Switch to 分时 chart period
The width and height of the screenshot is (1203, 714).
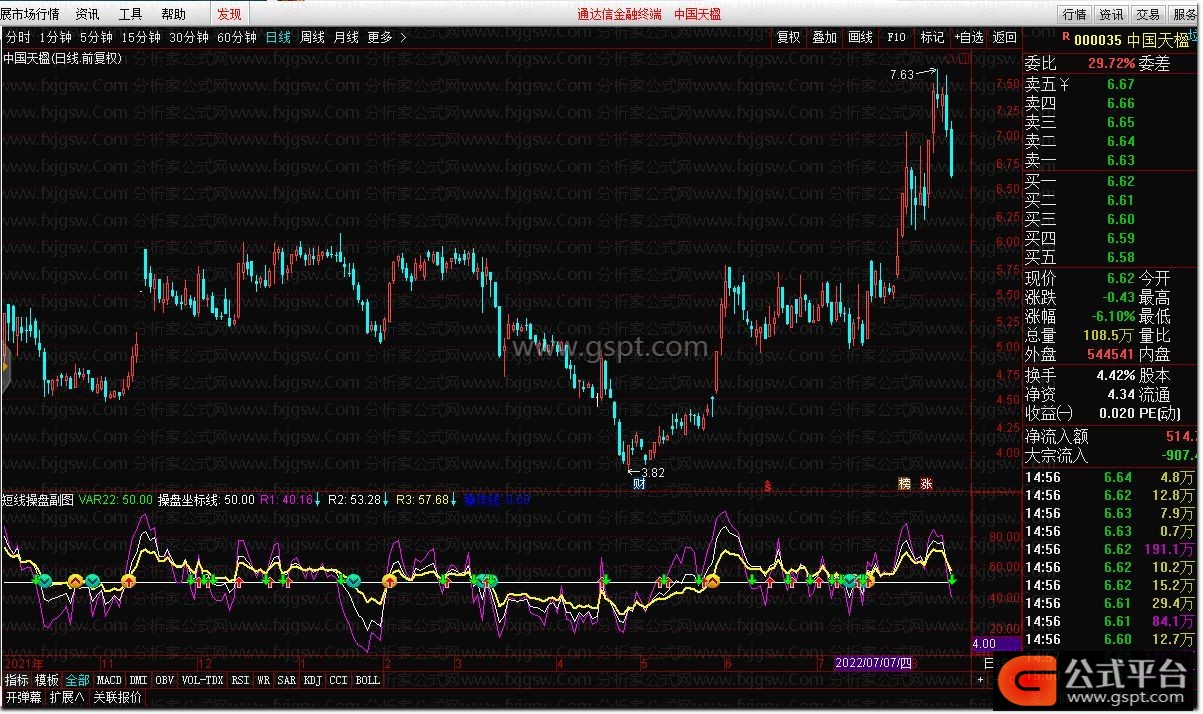pyautogui.click(x=18, y=37)
